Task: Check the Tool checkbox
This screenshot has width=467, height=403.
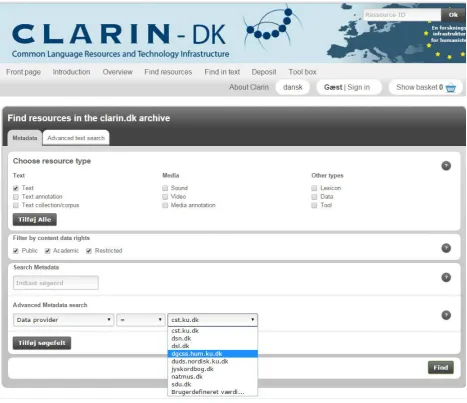Action: click(x=314, y=205)
